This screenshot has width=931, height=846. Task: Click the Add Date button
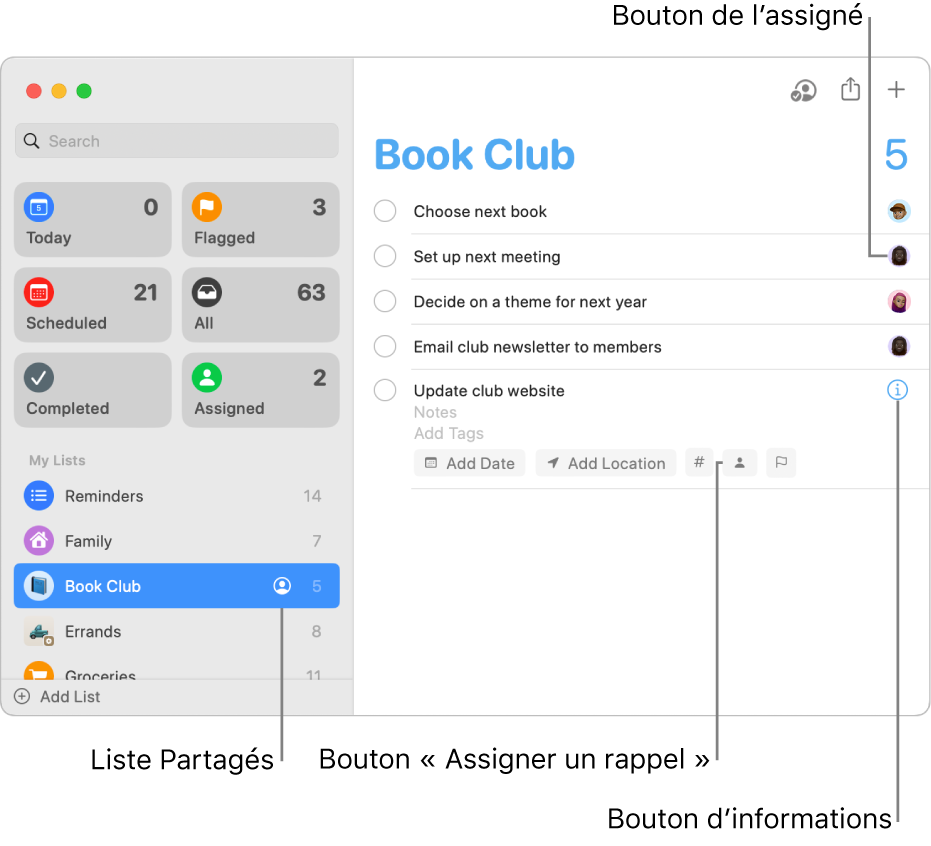coord(469,463)
